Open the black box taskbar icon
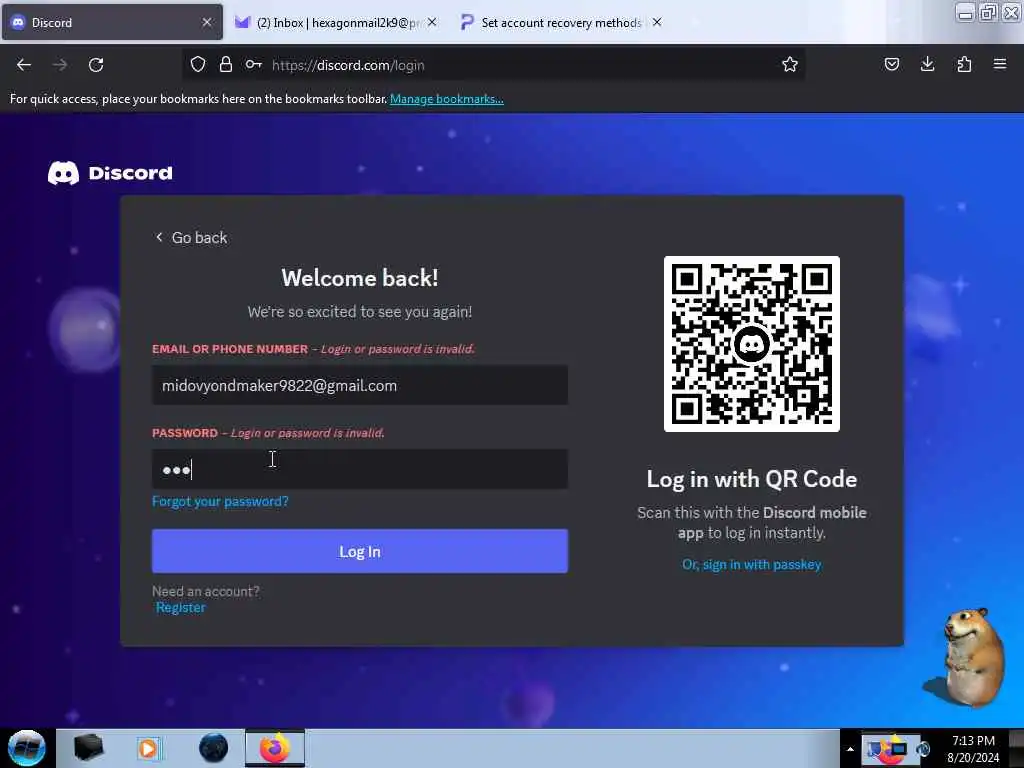 click(88, 748)
